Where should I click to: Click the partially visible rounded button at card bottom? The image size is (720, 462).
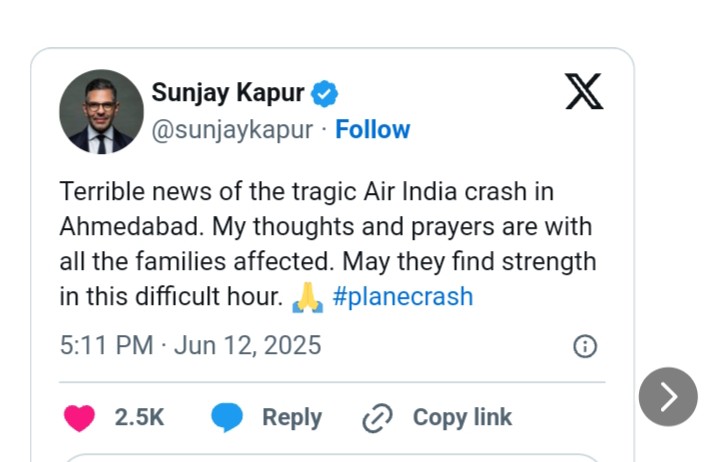(332, 458)
